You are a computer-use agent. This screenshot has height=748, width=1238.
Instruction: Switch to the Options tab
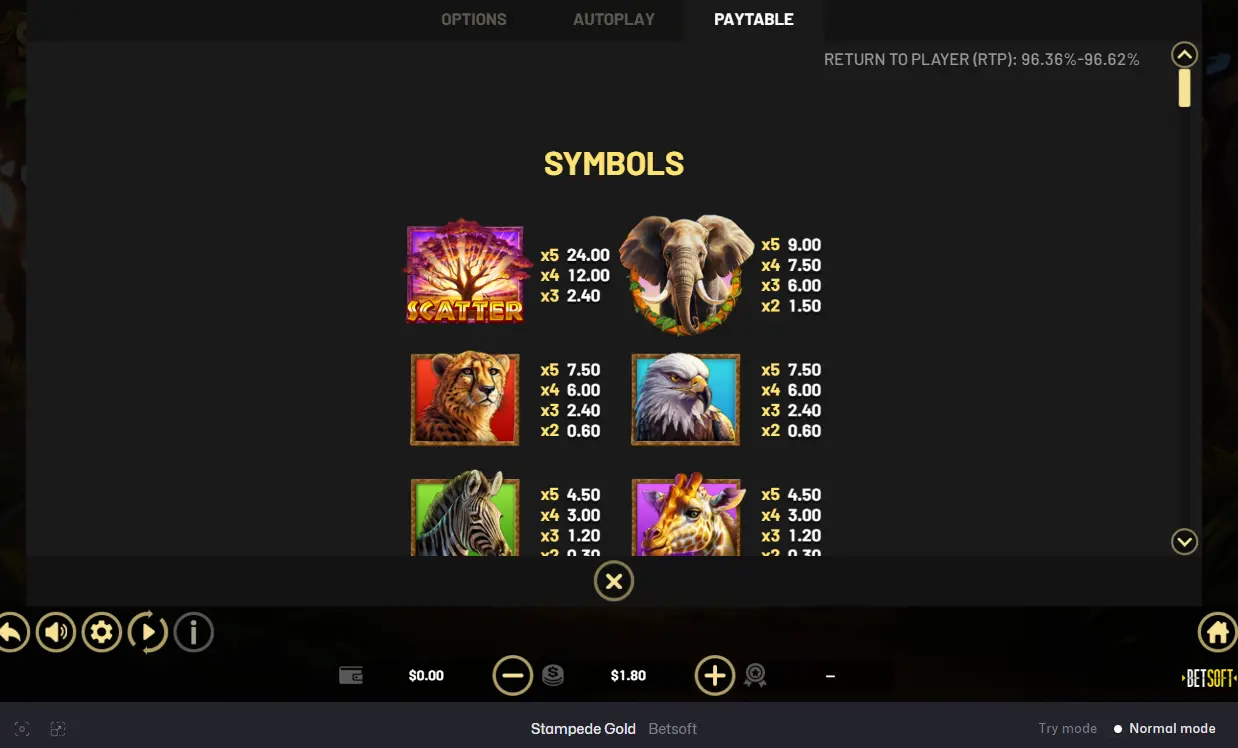pos(474,19)
